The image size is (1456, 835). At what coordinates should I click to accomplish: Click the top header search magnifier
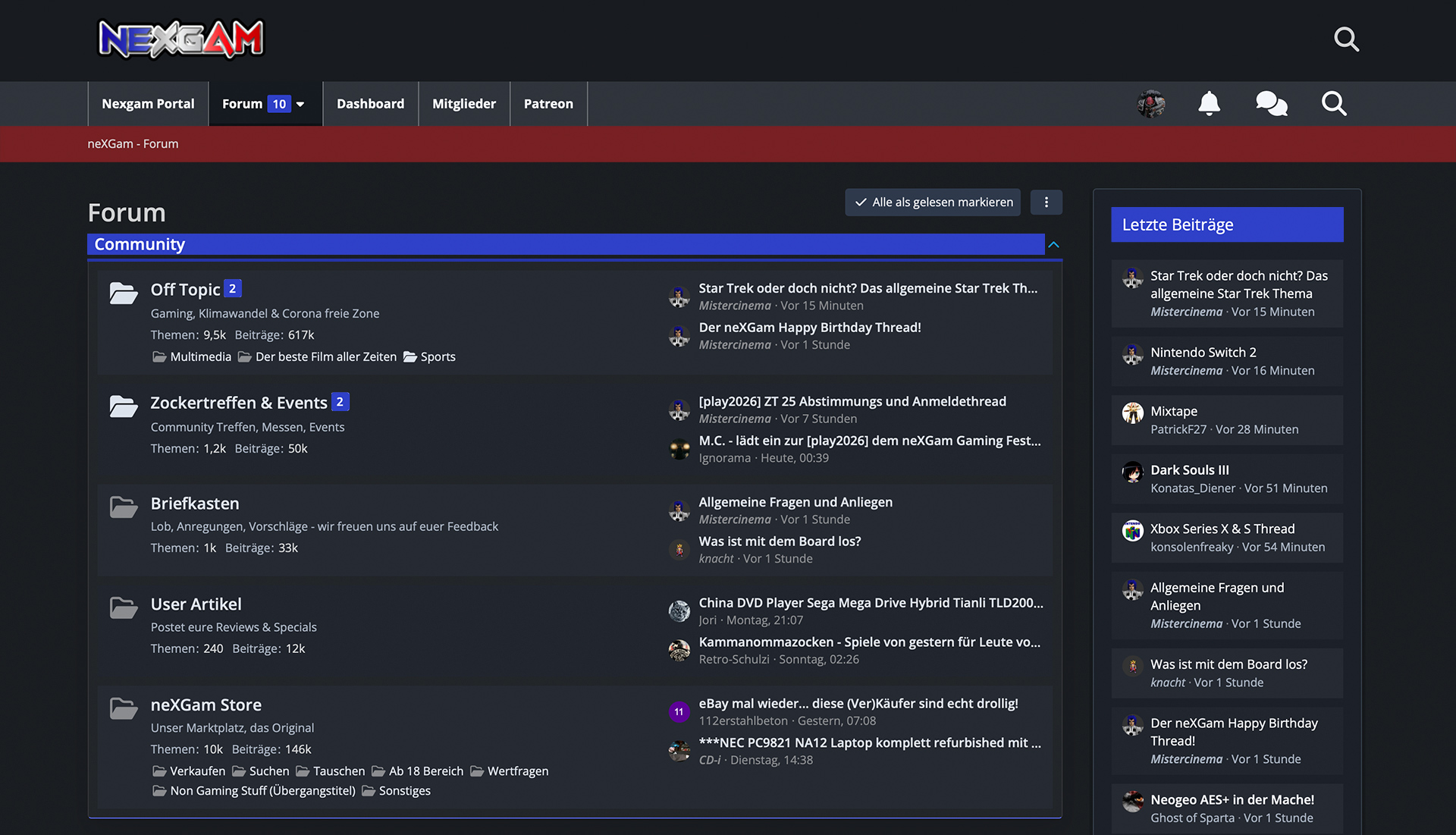pos(1346,39)
